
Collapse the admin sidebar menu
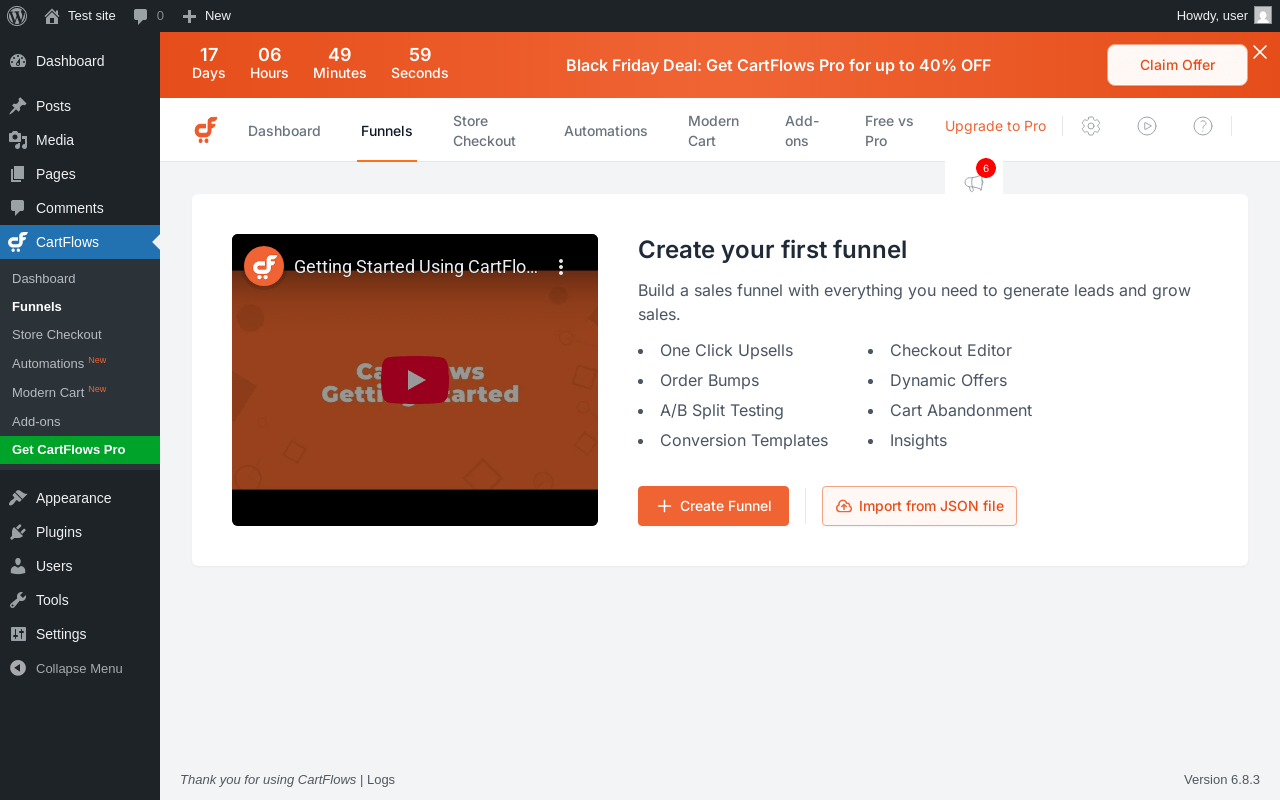click(x=80, y=668)
